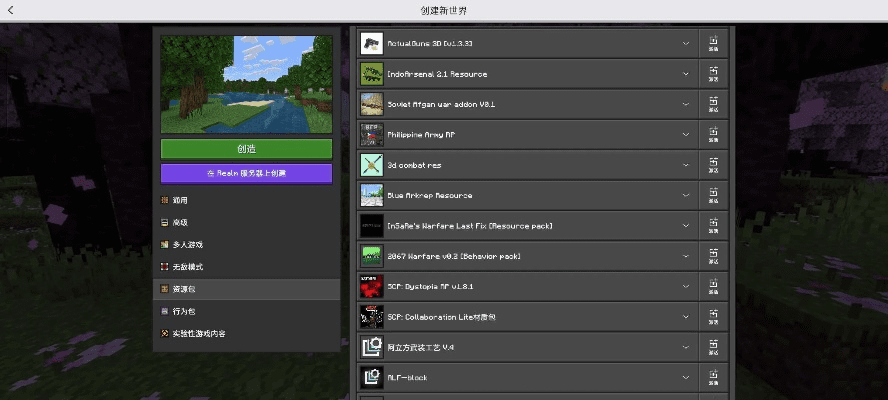Click the SCP: Collaboration Lite thumbnail
The image size is (888, 400).
[372, 317]
